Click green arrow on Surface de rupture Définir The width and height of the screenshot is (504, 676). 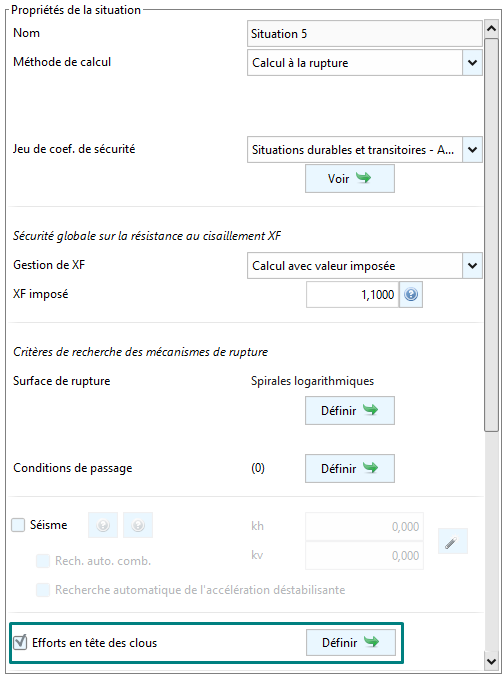tap(370, 410)
